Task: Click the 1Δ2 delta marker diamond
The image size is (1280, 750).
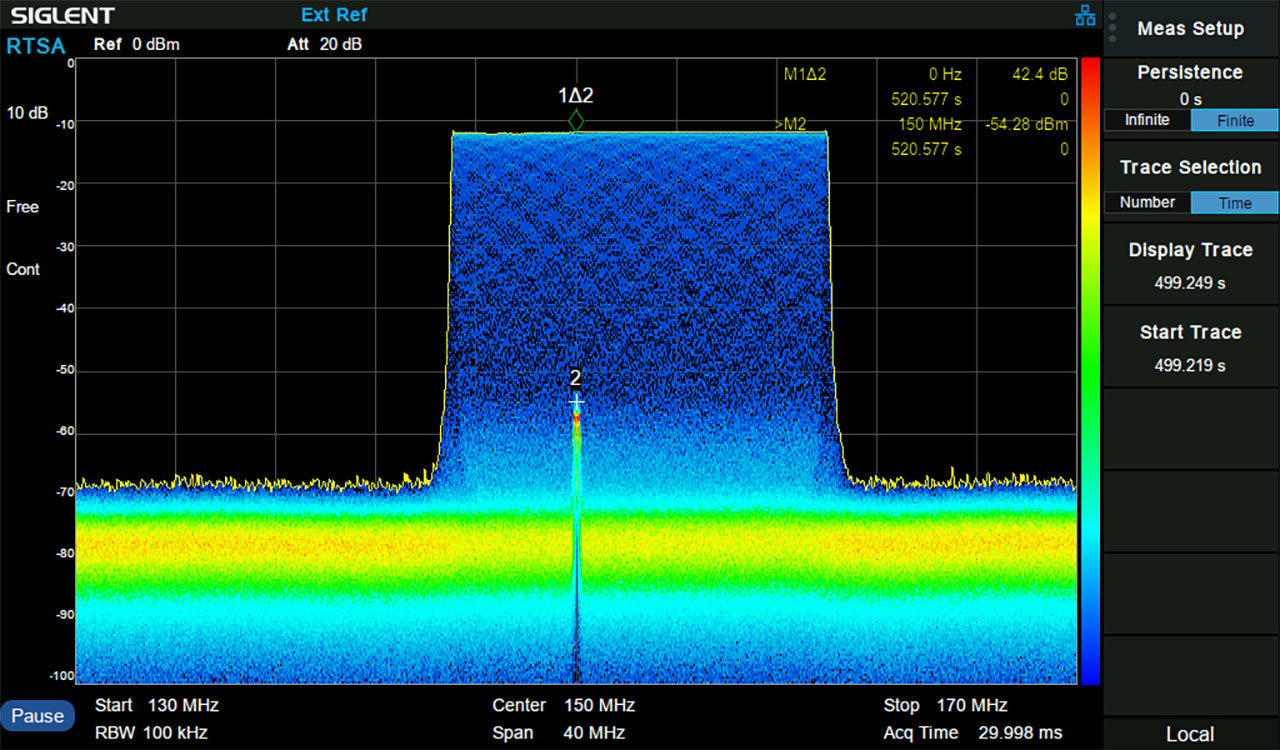Action: [x=575, y=120]
